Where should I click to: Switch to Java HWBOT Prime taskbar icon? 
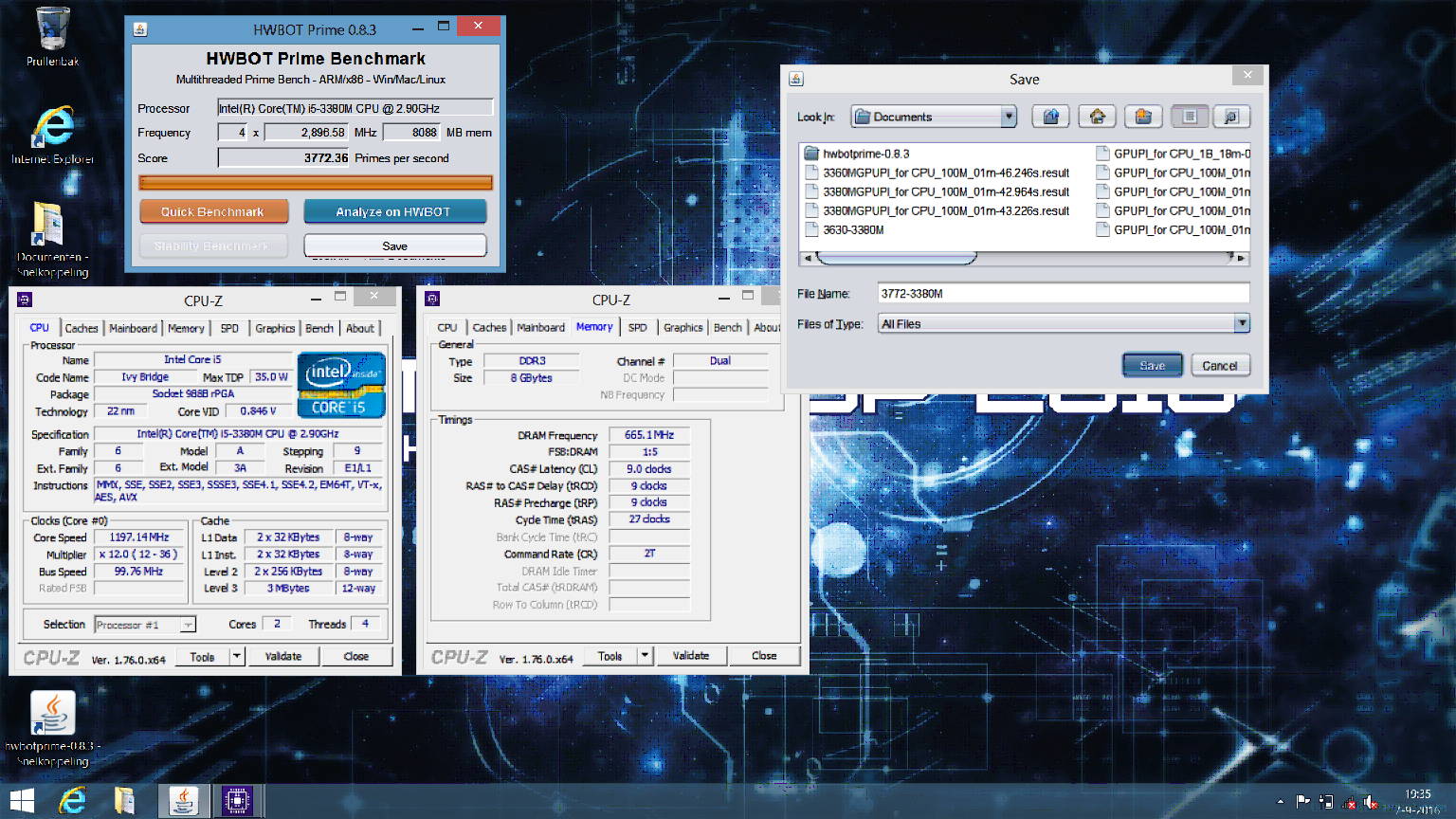(x=183, y=801)
